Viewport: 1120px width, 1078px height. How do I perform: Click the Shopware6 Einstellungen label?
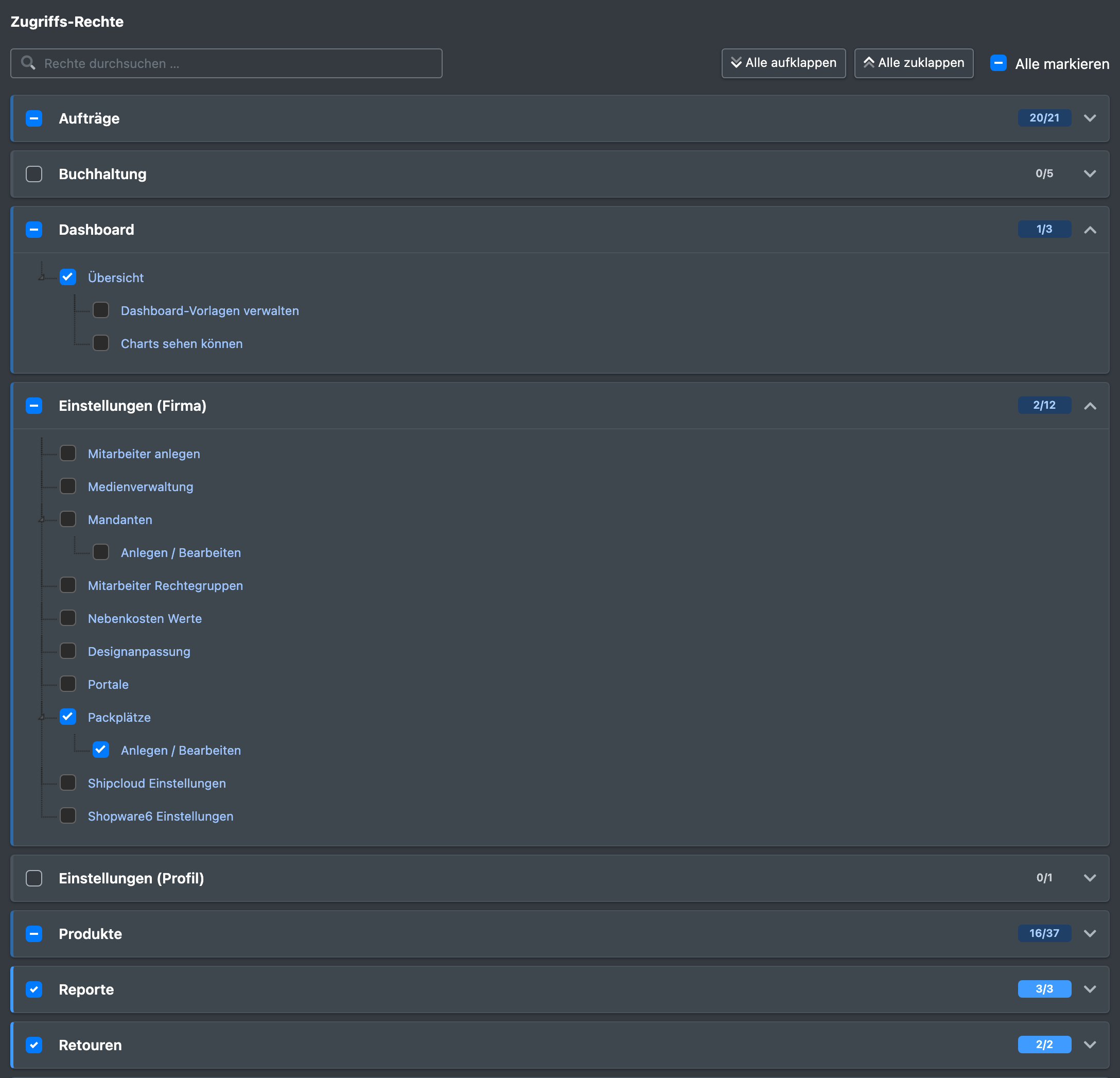(x=161, y=816)
